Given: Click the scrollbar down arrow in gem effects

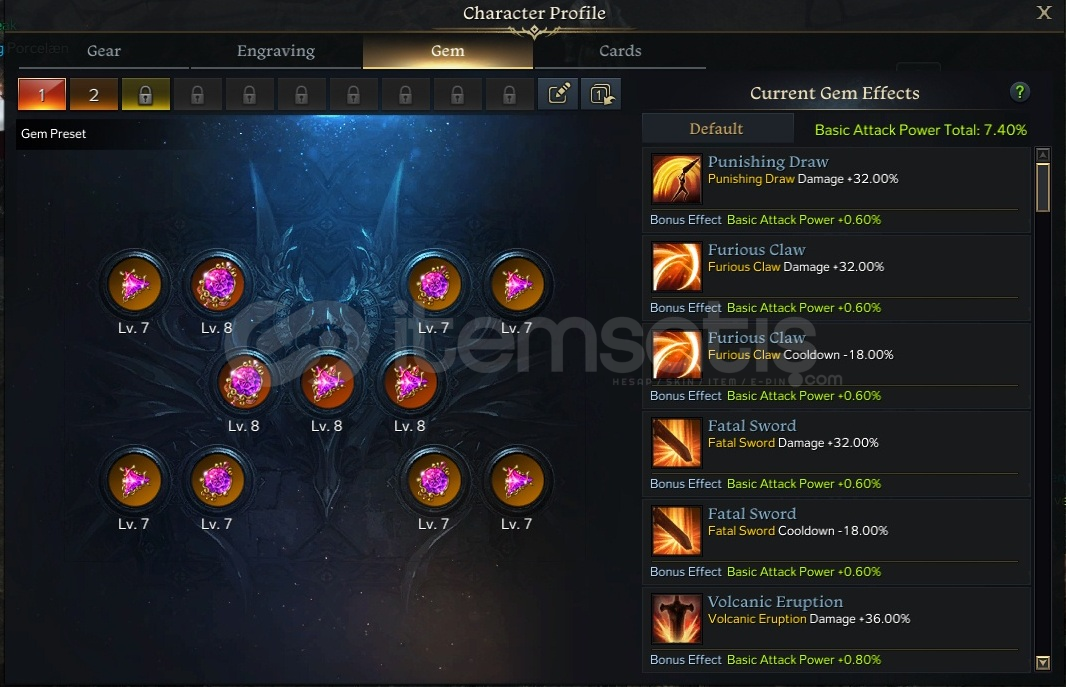Looking at the screenshot, I should click(1042, 663).
